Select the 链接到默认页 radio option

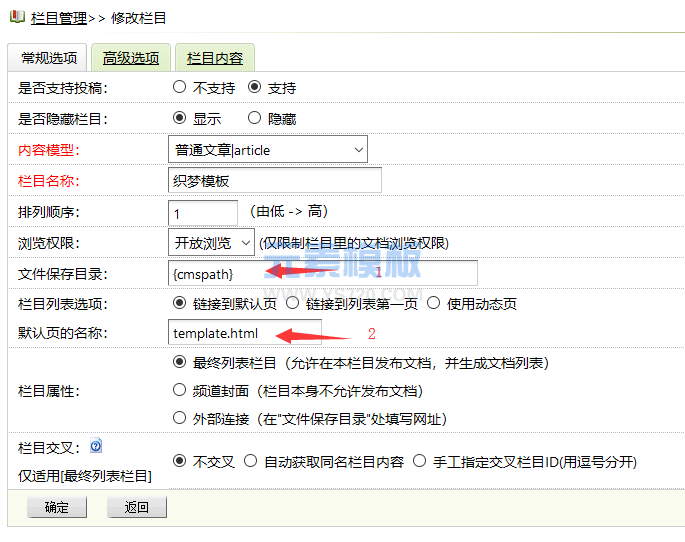pos(179,303)
